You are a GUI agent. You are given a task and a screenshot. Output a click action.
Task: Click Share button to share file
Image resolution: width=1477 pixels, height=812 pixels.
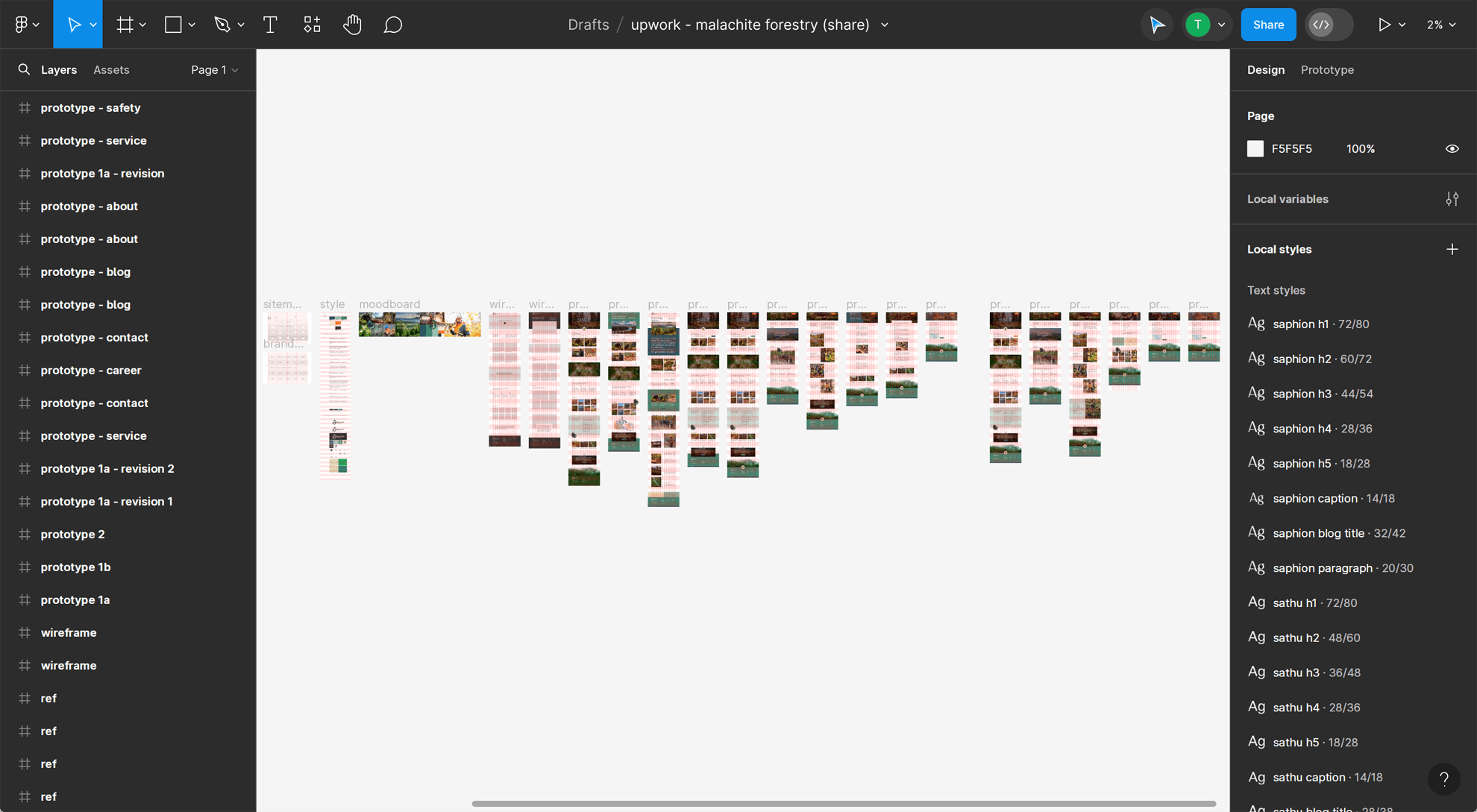pos(1269,24)
